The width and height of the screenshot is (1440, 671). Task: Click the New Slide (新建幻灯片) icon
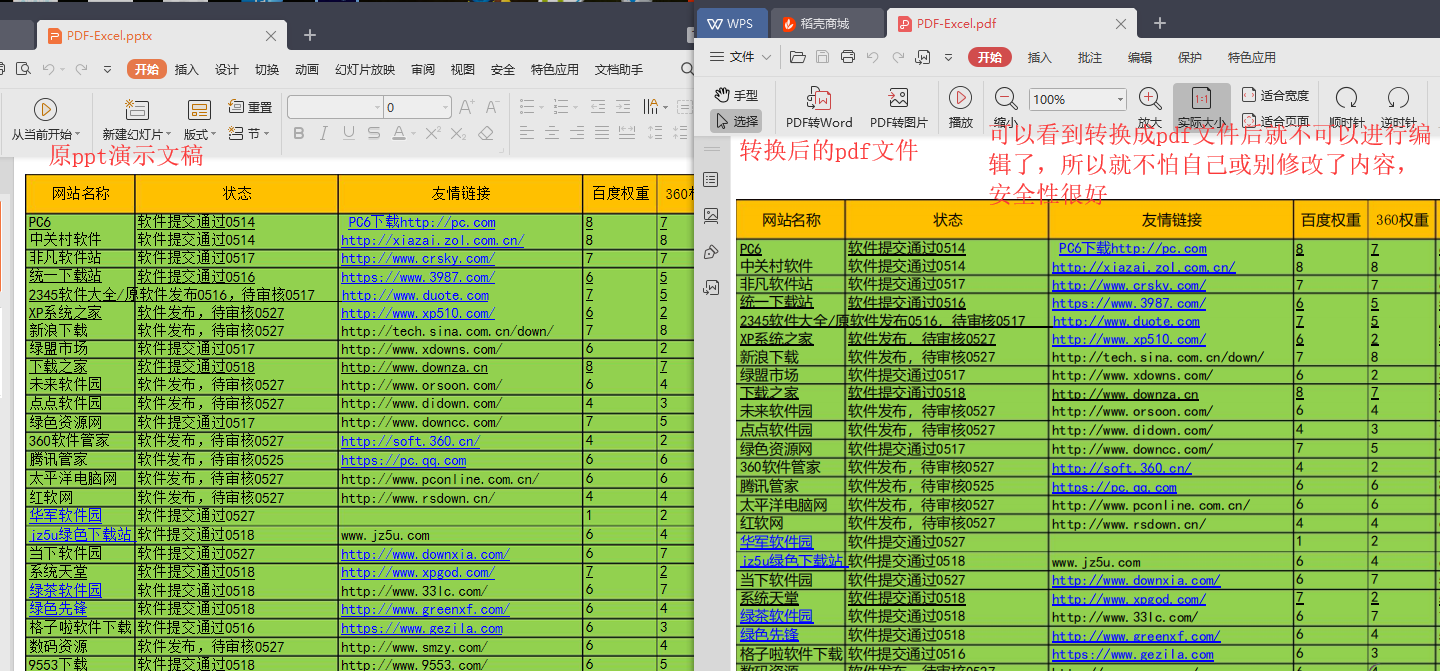136,109
